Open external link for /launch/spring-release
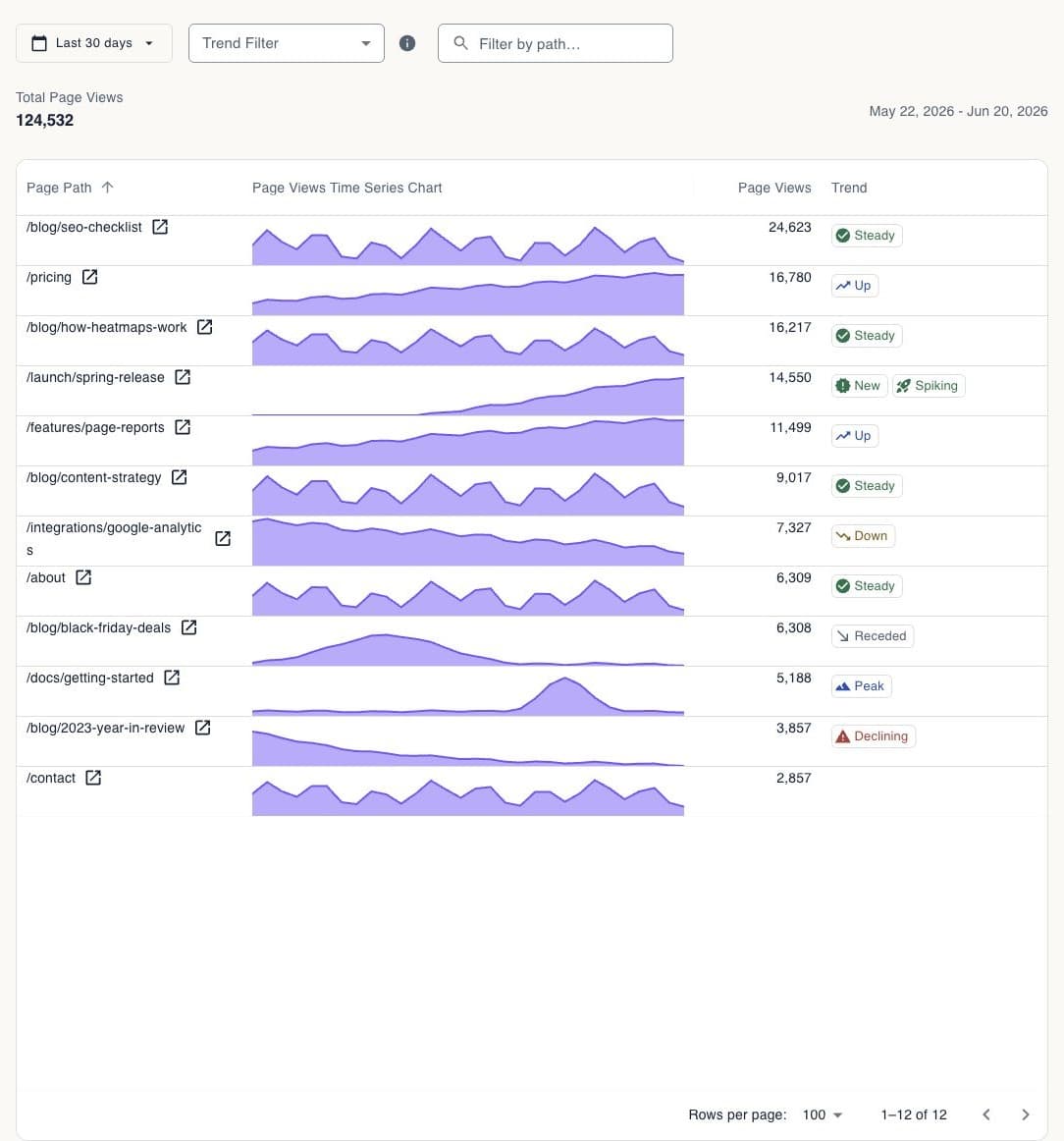The image size is (1064, 1141). [x=183, y=378]
